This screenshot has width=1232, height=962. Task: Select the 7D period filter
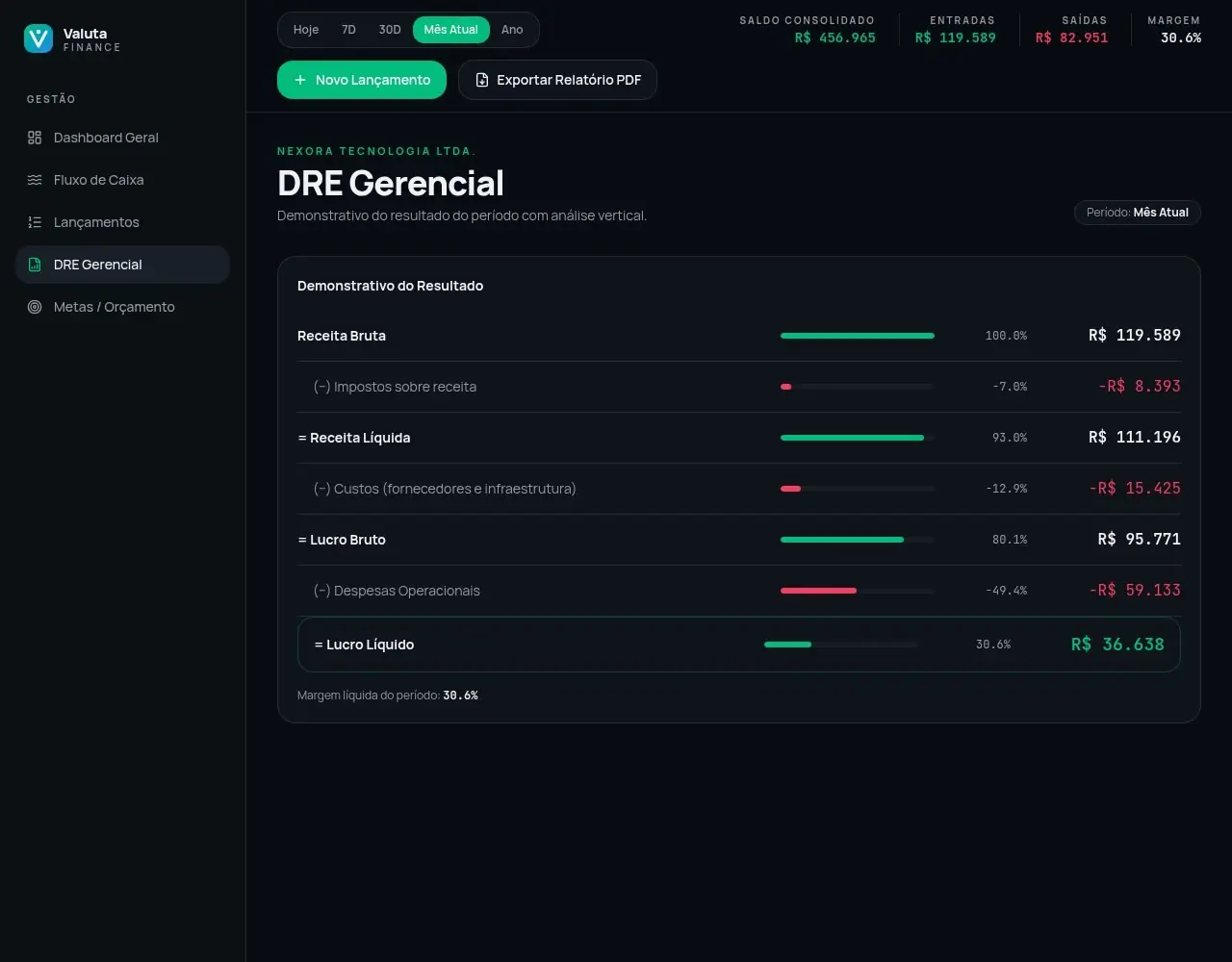348,30
